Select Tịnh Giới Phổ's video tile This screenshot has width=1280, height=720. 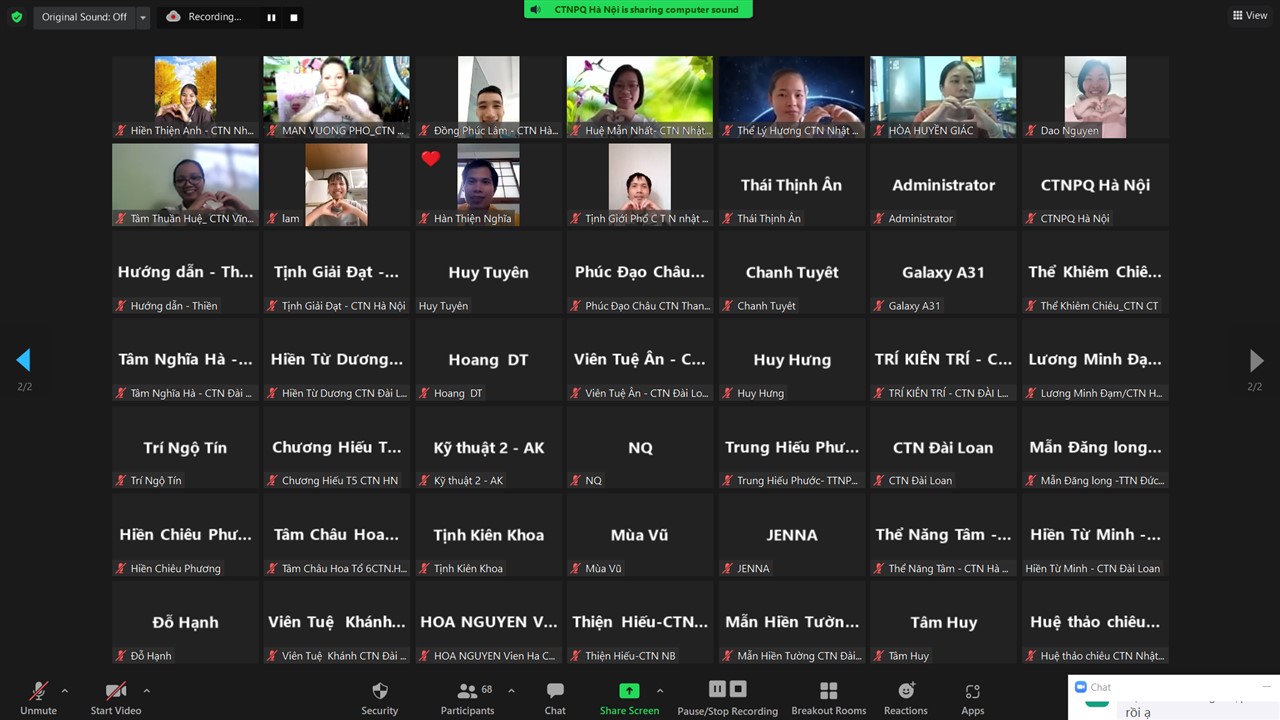coord(640,185)
